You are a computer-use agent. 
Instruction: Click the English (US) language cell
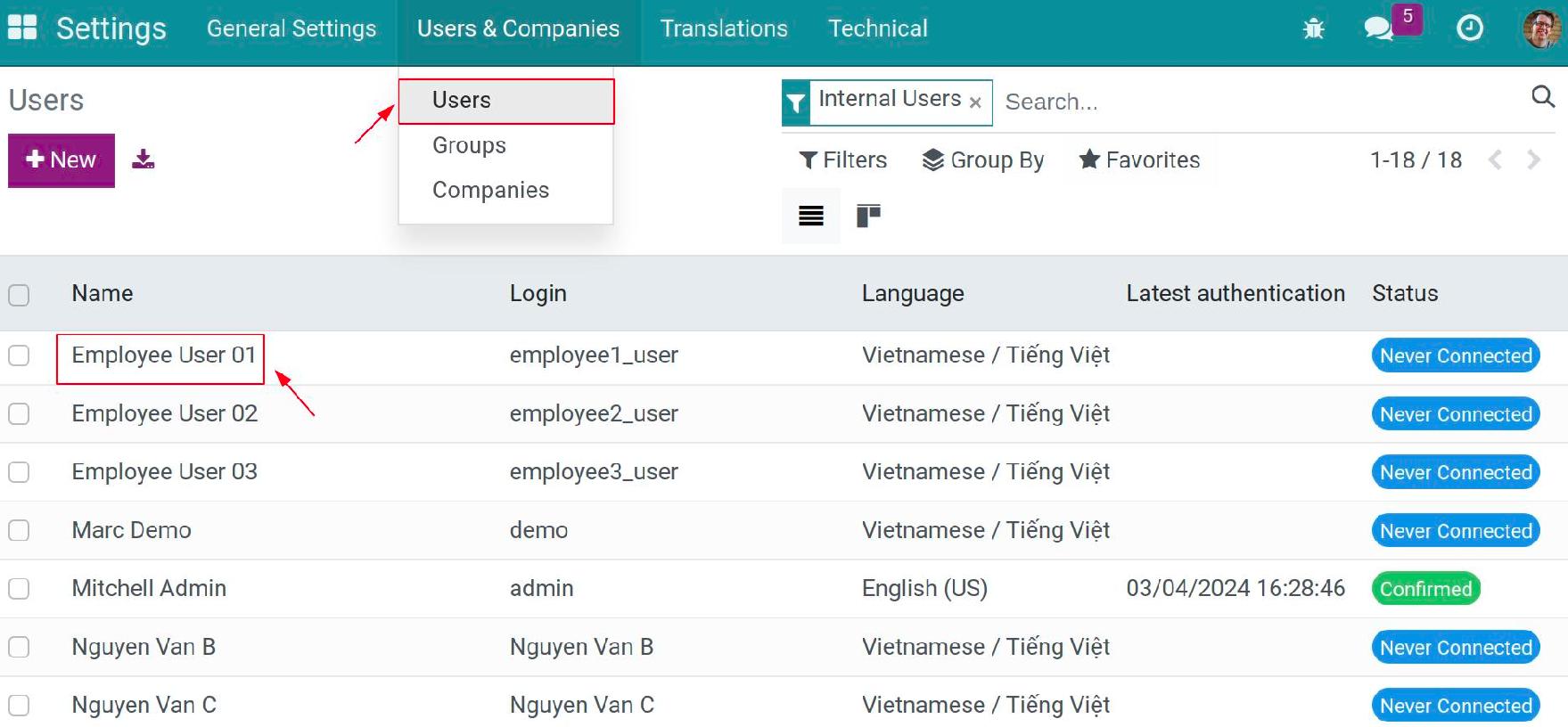pyautogui.click(x=924, y=589)
